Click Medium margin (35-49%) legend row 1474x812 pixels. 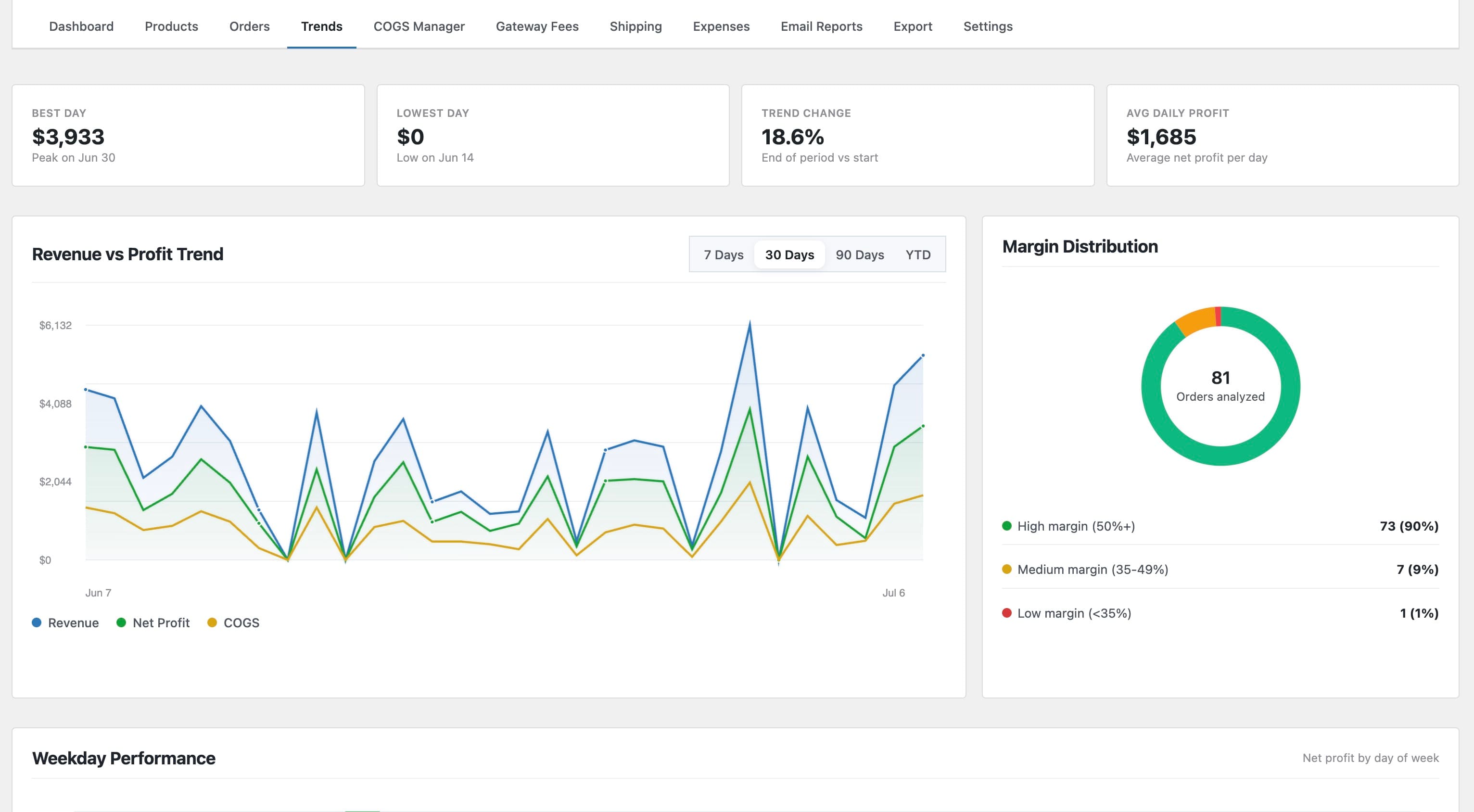coord(1220,570)
